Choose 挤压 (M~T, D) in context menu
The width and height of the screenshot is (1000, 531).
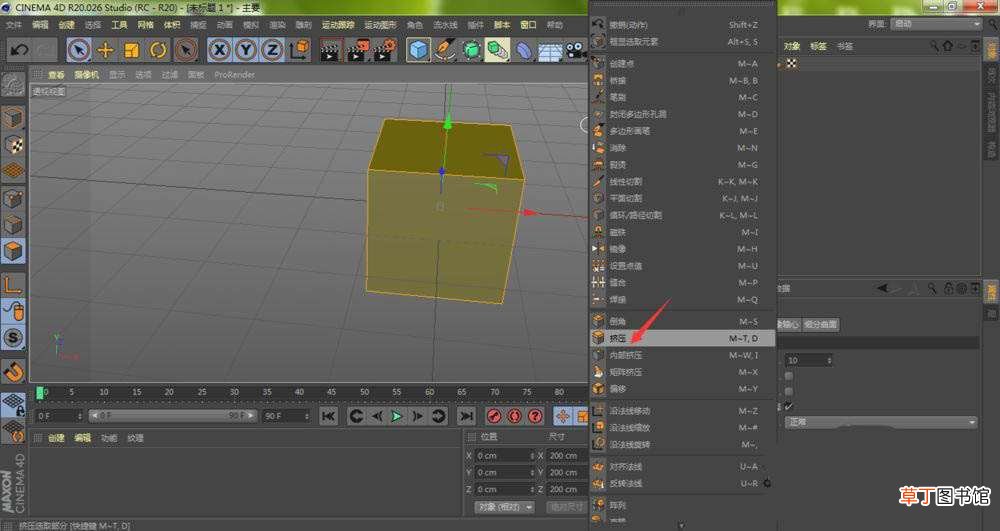point(682,338)
